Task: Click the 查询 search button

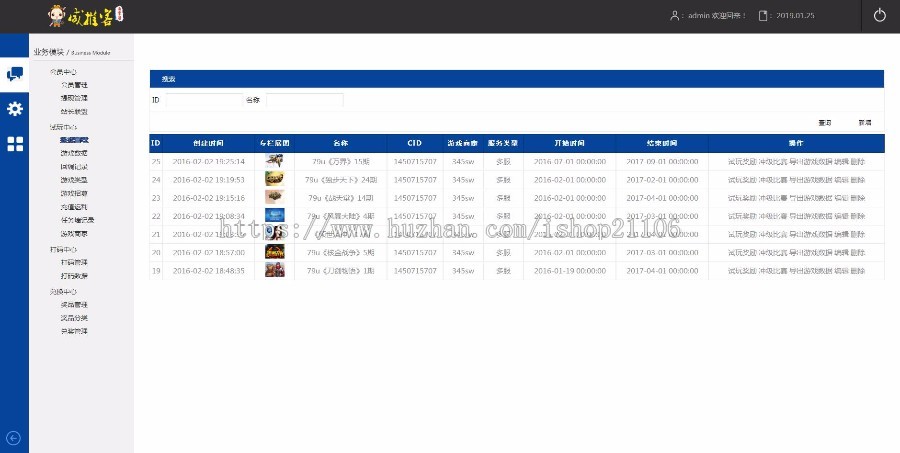Action: (x=825, y=123)
